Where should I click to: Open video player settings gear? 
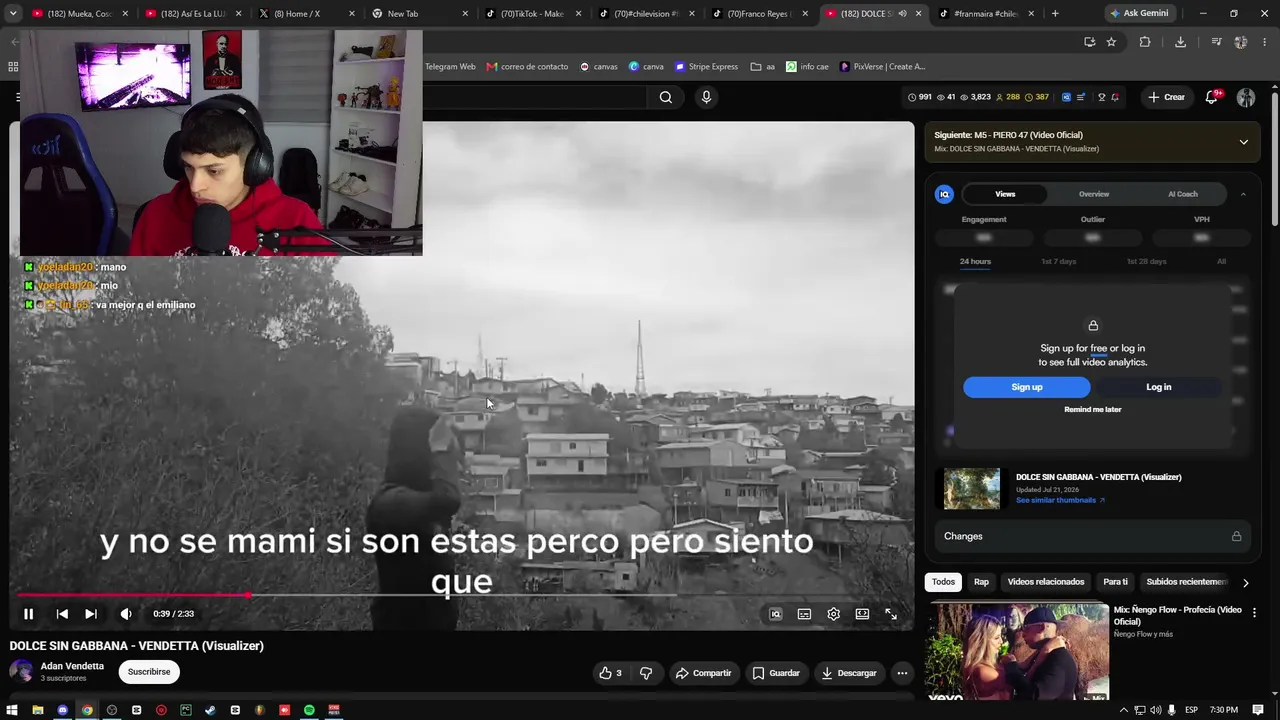click(833, 614)
